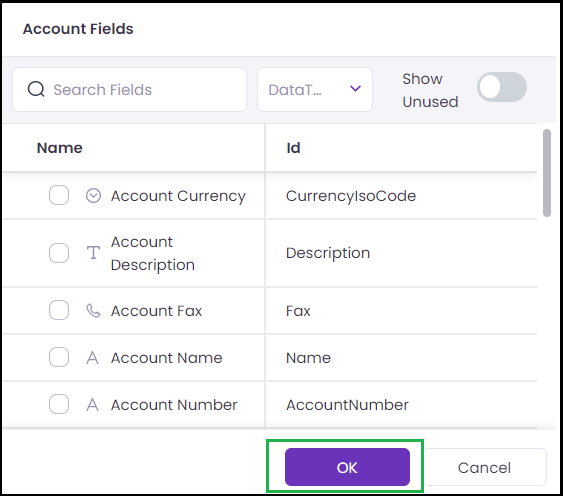Viewport: 563px width, 496px height.
Task: Open the DataType dropdown
Action: click(315, 89)
